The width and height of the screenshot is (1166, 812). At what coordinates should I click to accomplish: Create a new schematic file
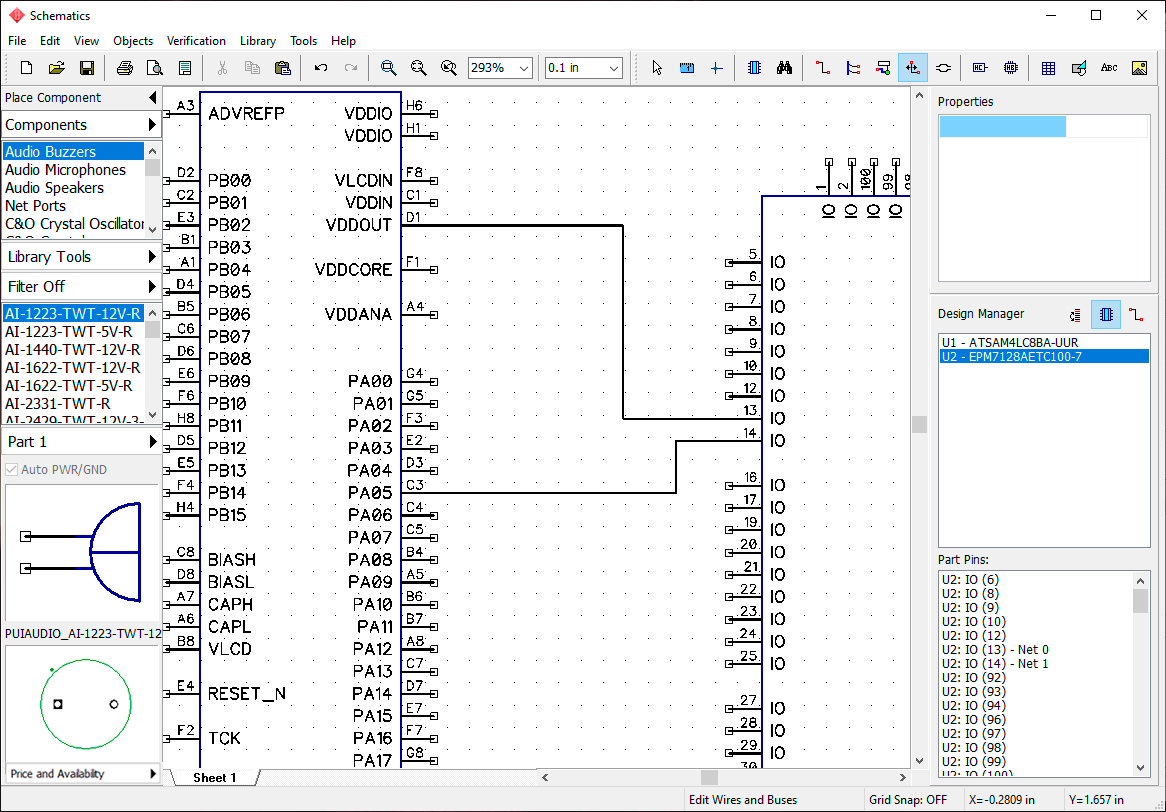[26, 68]
